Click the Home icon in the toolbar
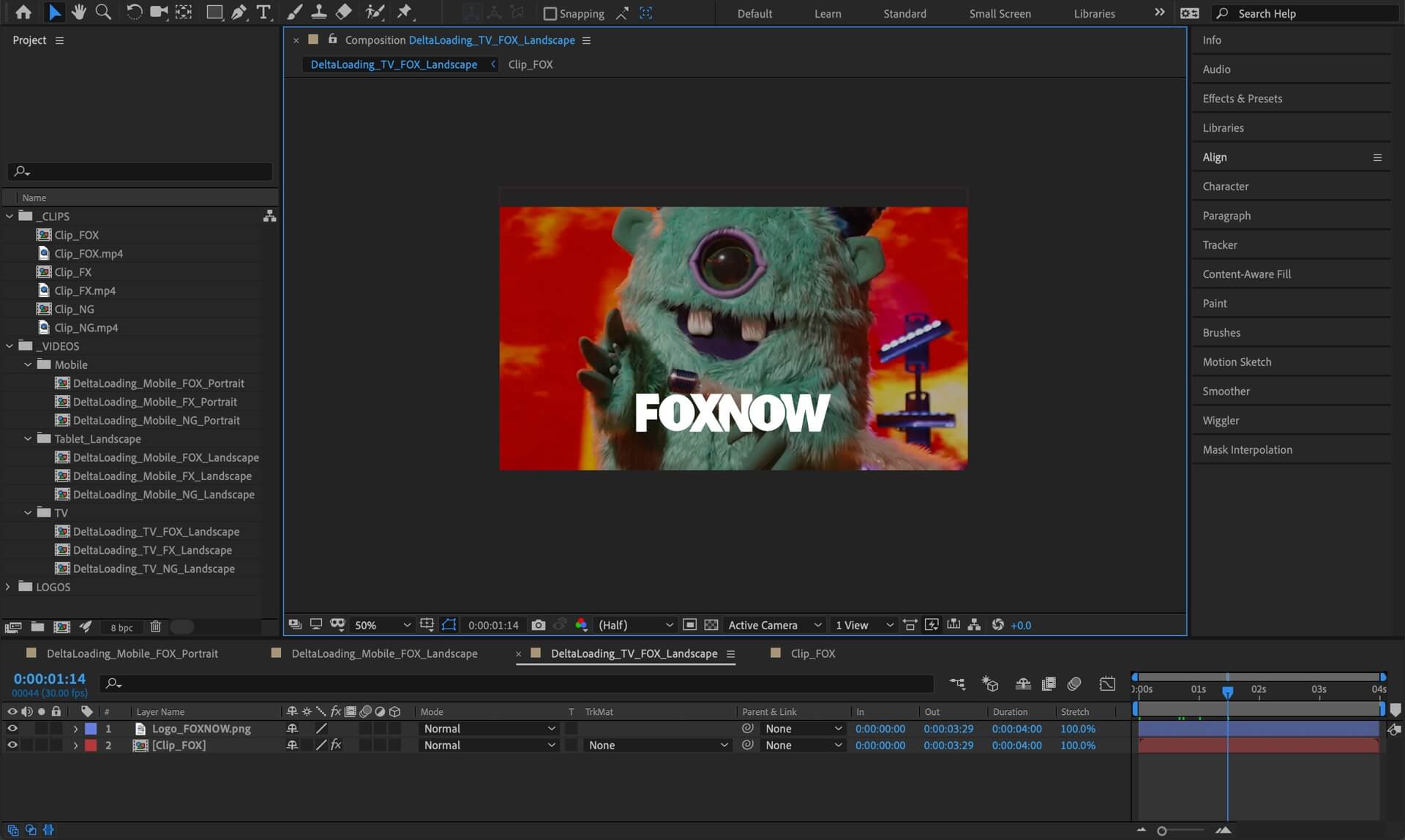 (x=23, y=12)
